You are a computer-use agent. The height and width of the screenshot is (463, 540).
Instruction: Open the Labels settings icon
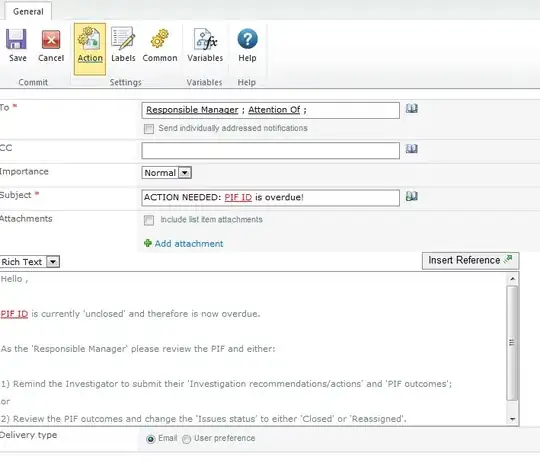tap(123, 39)
